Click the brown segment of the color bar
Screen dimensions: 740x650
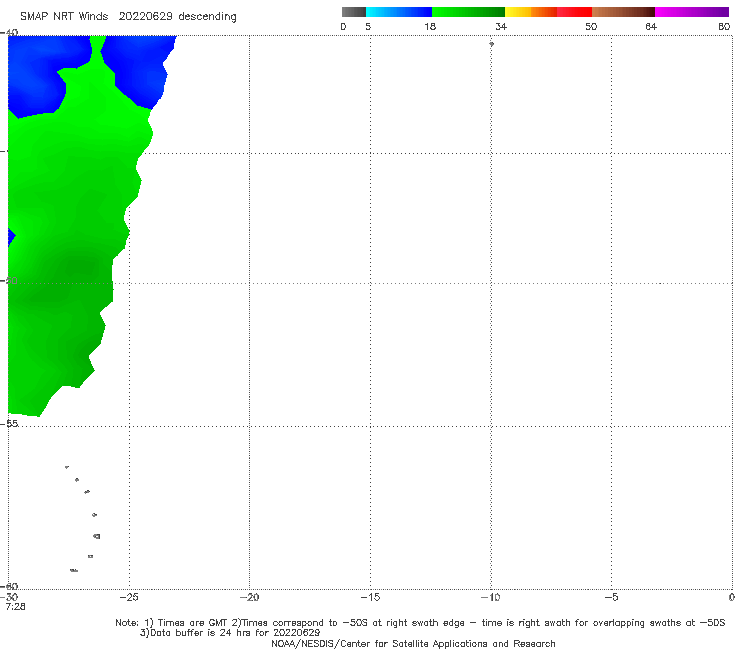point(623,12)
